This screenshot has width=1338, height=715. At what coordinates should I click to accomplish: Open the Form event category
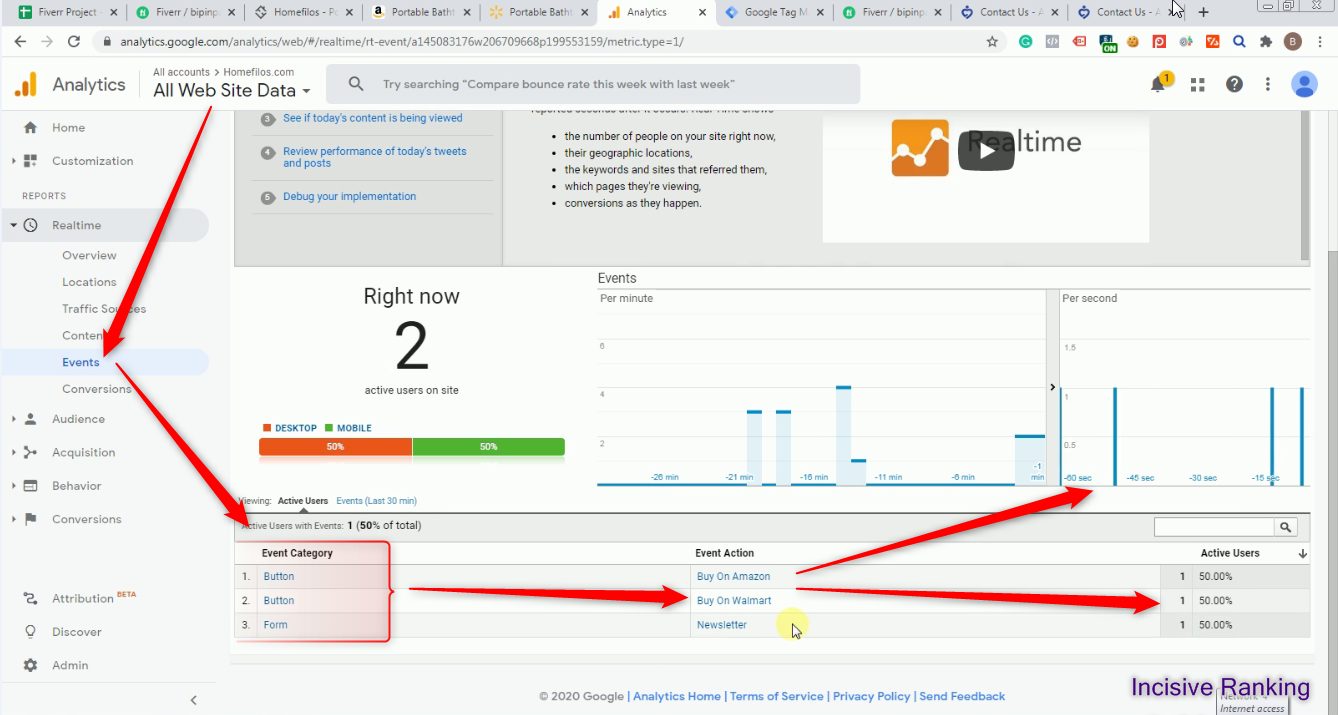point(275,625)
